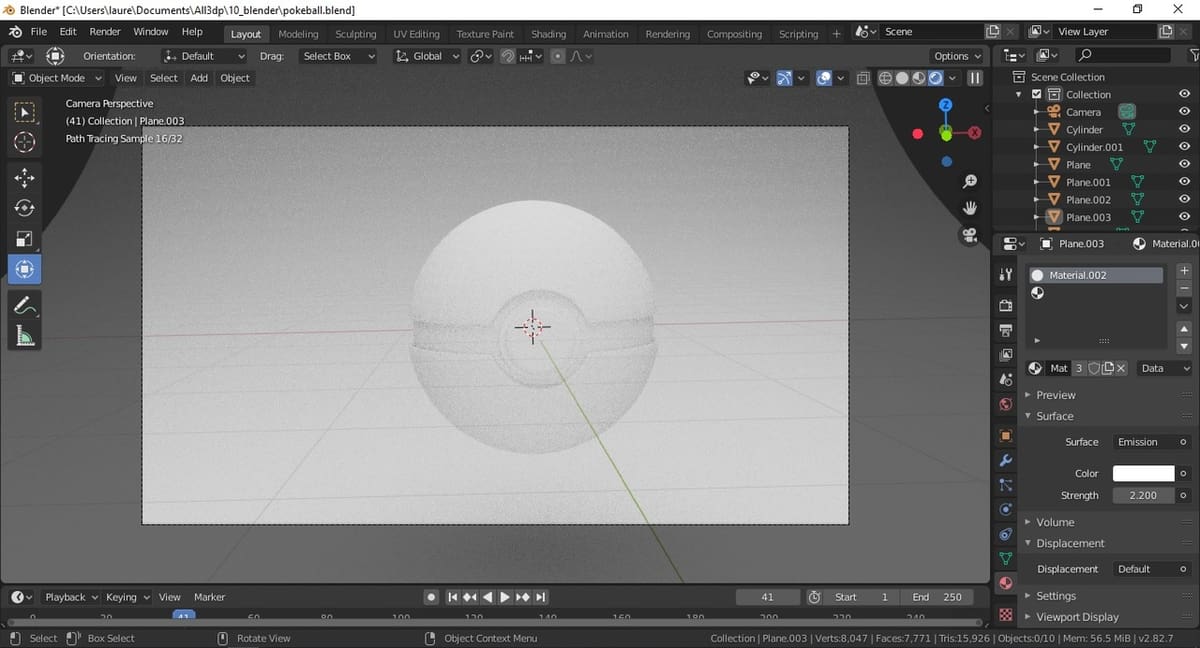Open the Render menu
This screenshot has width=1200, height=648.
[105, 32]
